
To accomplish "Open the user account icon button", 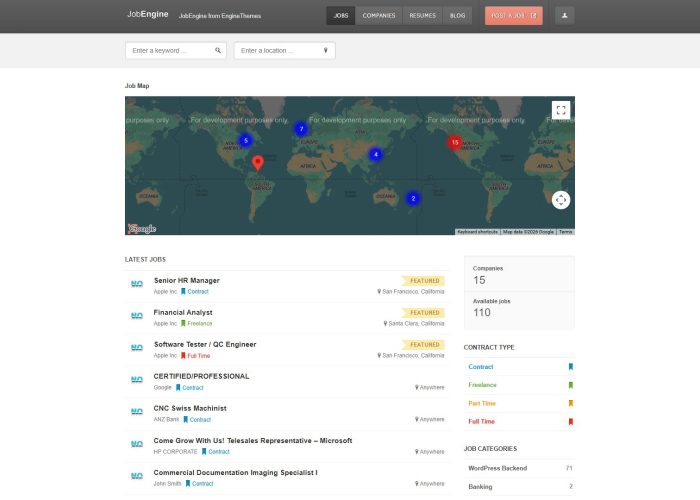I will click(564, 16).
